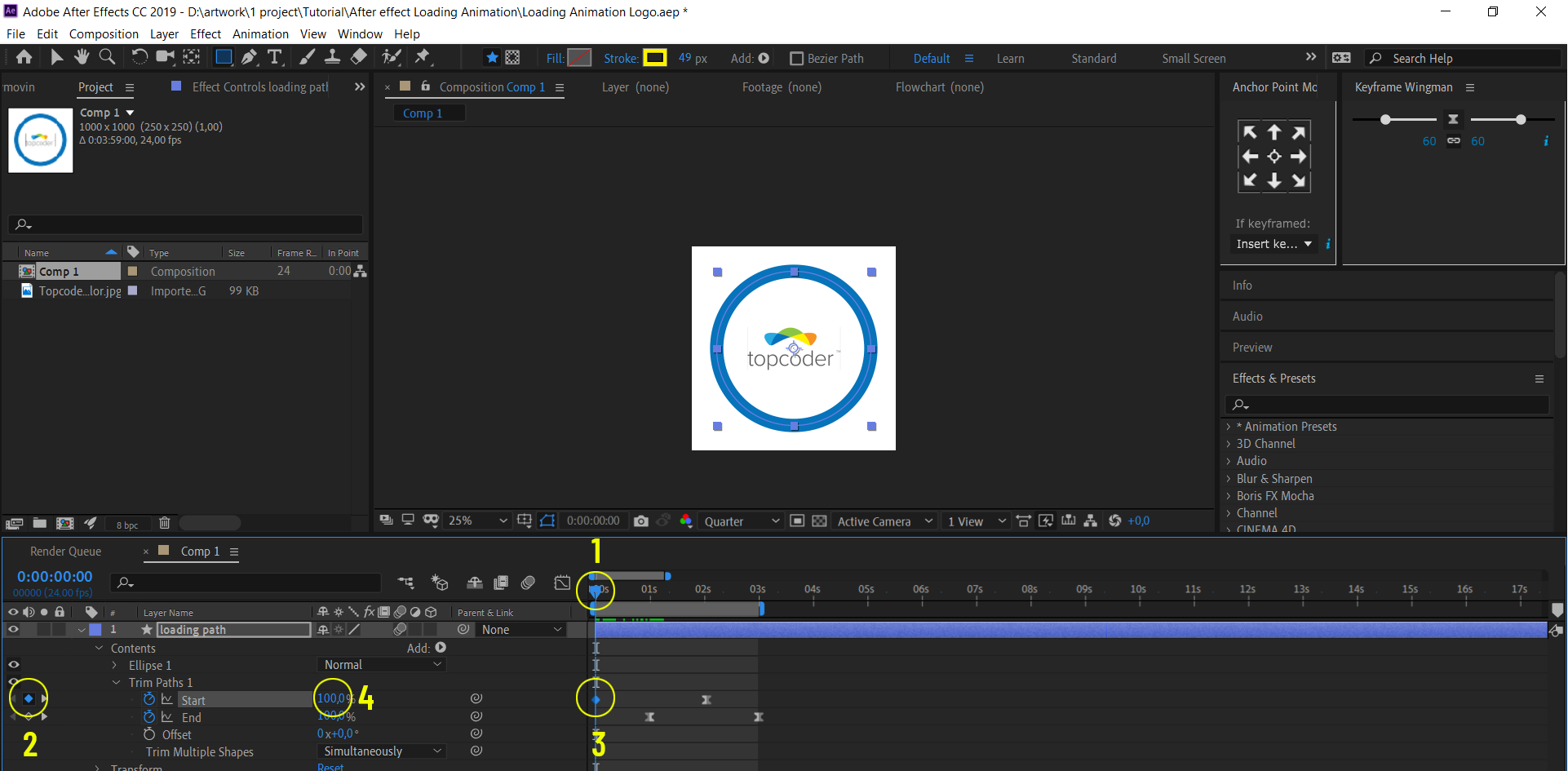Open Trim Multiple Shapes Simultaneously dropdown
The image size is (1568, 771).
pyautogui.click(x=381, y=751)
